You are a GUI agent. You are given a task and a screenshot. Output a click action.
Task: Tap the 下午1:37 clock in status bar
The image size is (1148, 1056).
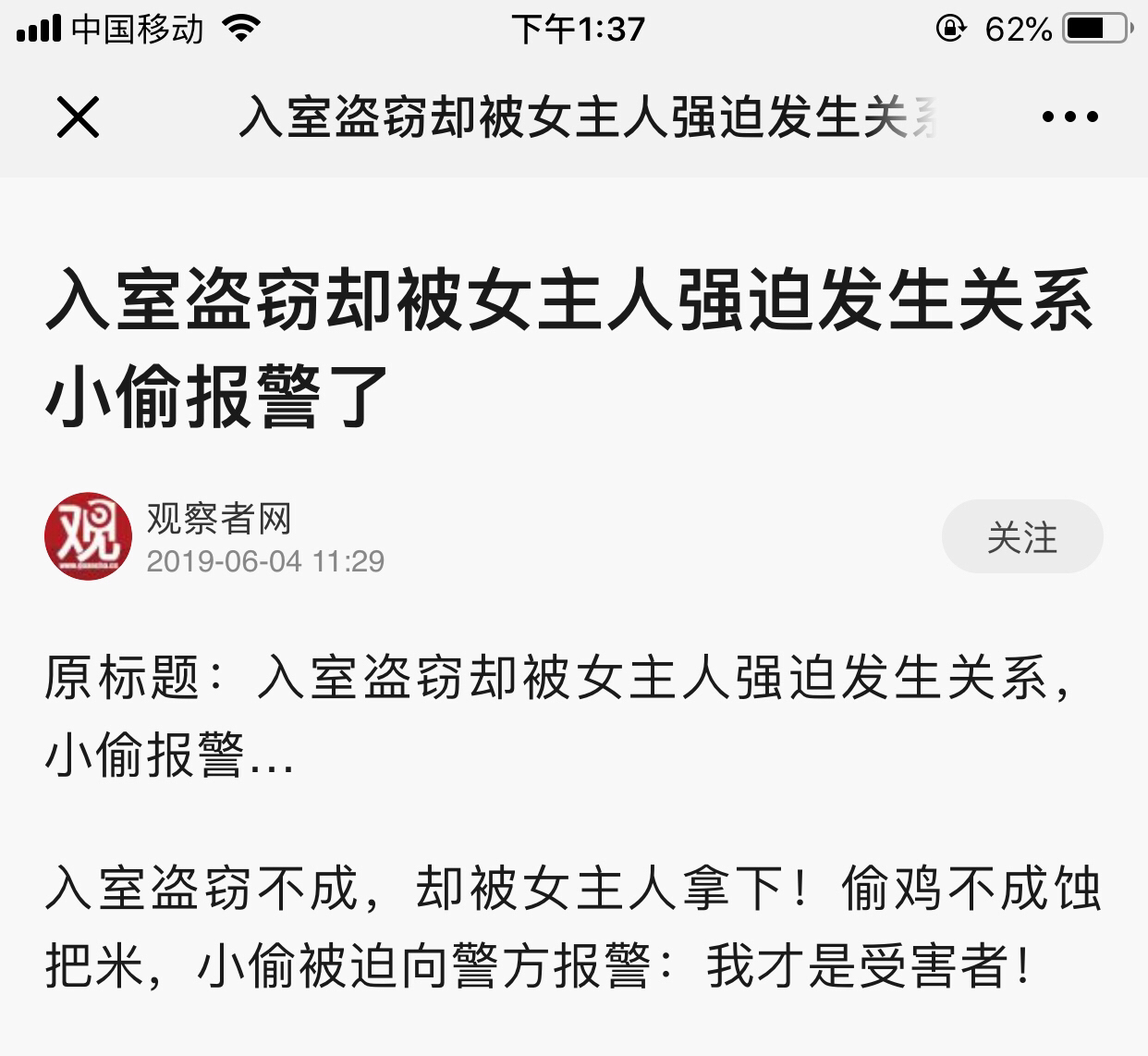pos(578,29)
